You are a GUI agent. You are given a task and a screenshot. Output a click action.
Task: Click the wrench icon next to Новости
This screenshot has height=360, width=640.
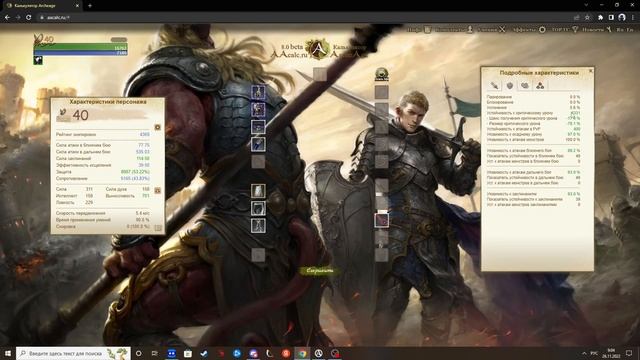(x=609, y=29)
